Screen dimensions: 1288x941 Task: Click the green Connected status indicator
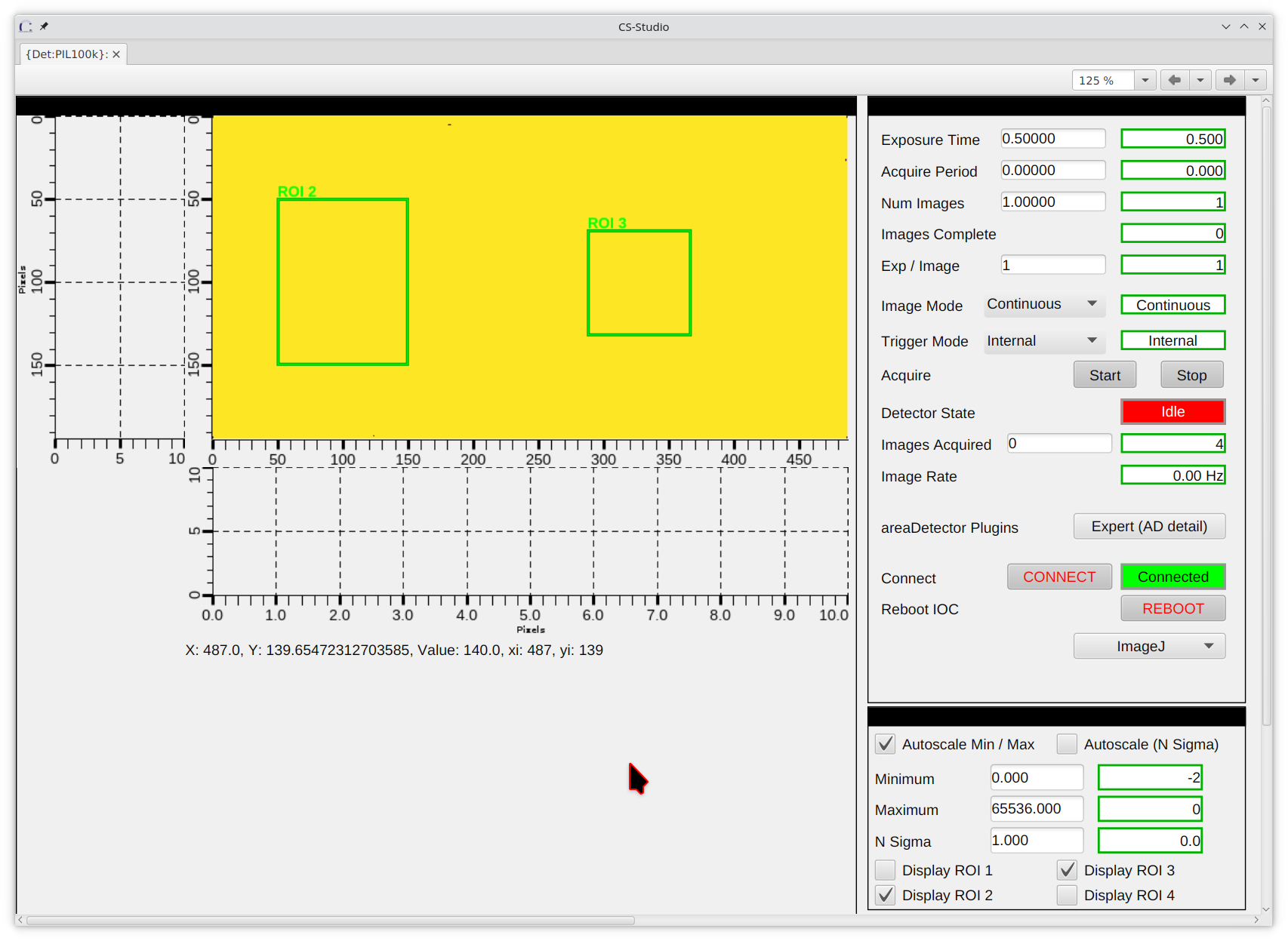point(1172,577)
